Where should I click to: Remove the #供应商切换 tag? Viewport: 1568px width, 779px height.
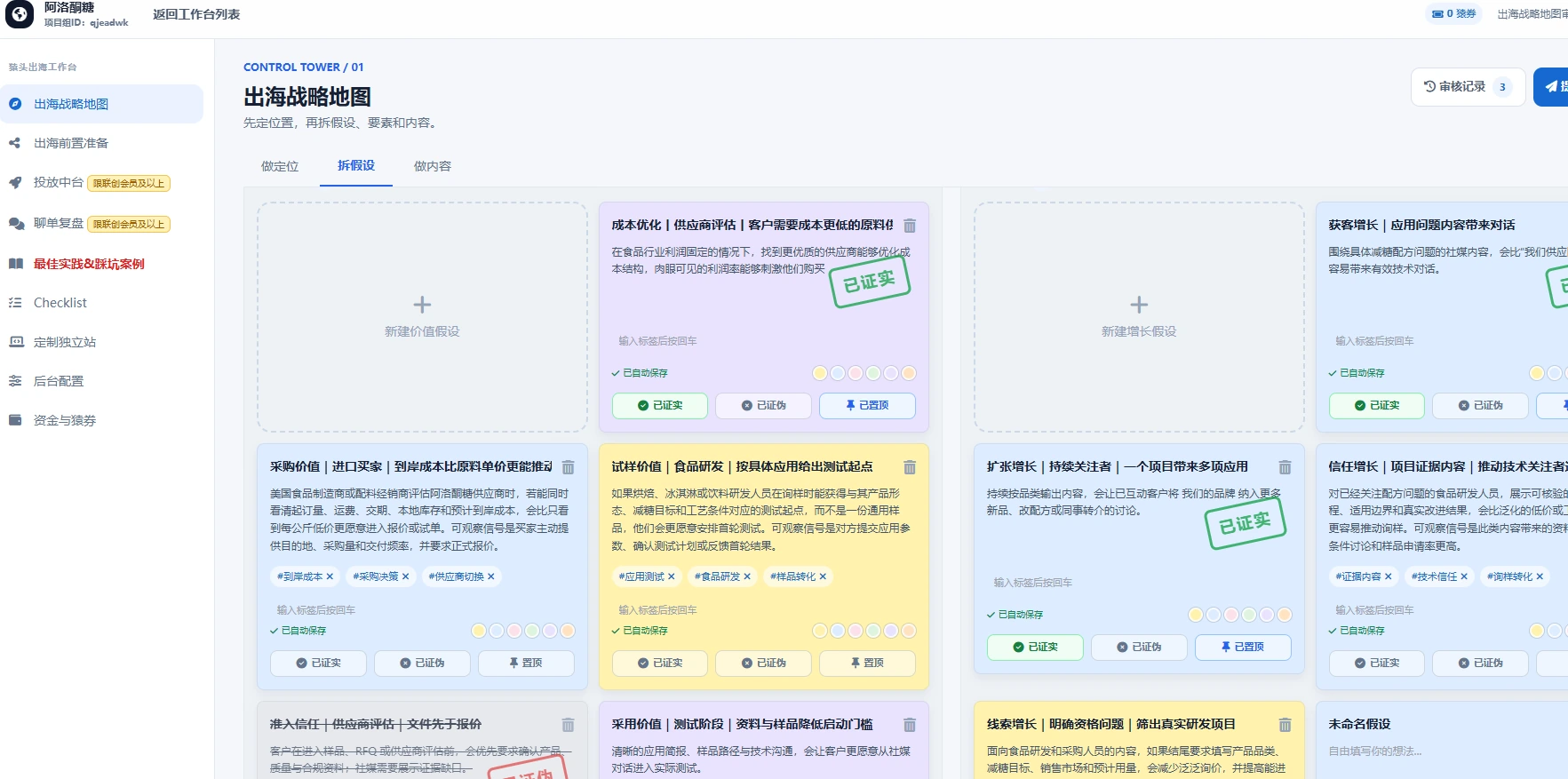pyautogui.click(x=490, y=576)
